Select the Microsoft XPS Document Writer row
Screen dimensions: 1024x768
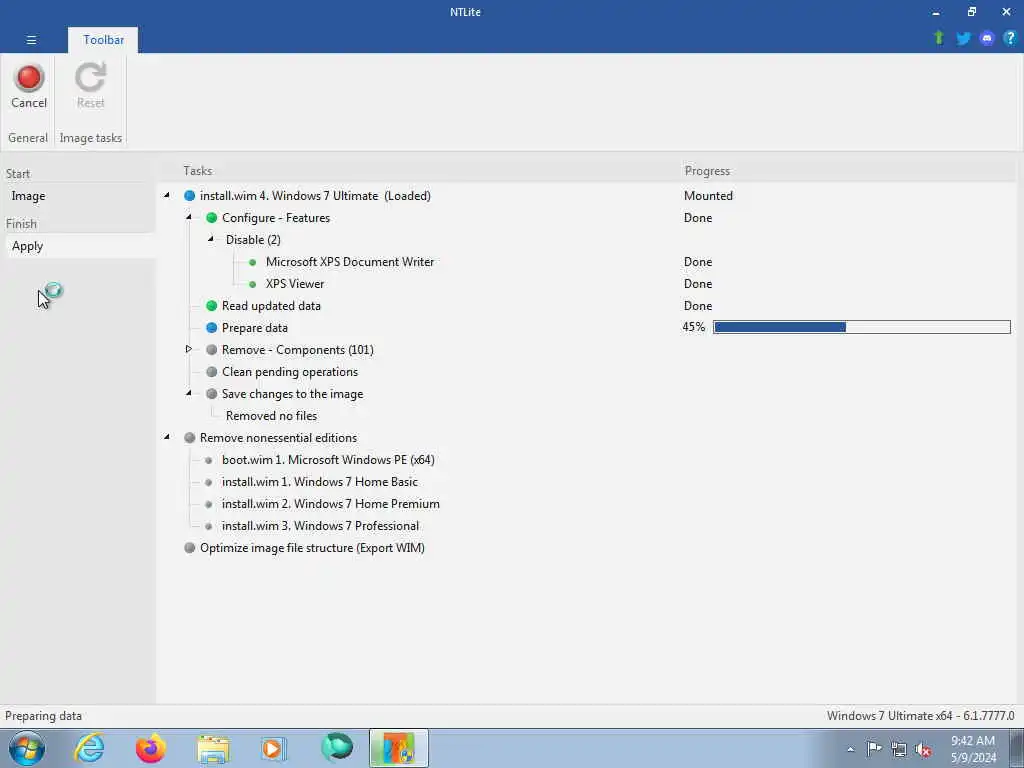[x=349, y=262]
